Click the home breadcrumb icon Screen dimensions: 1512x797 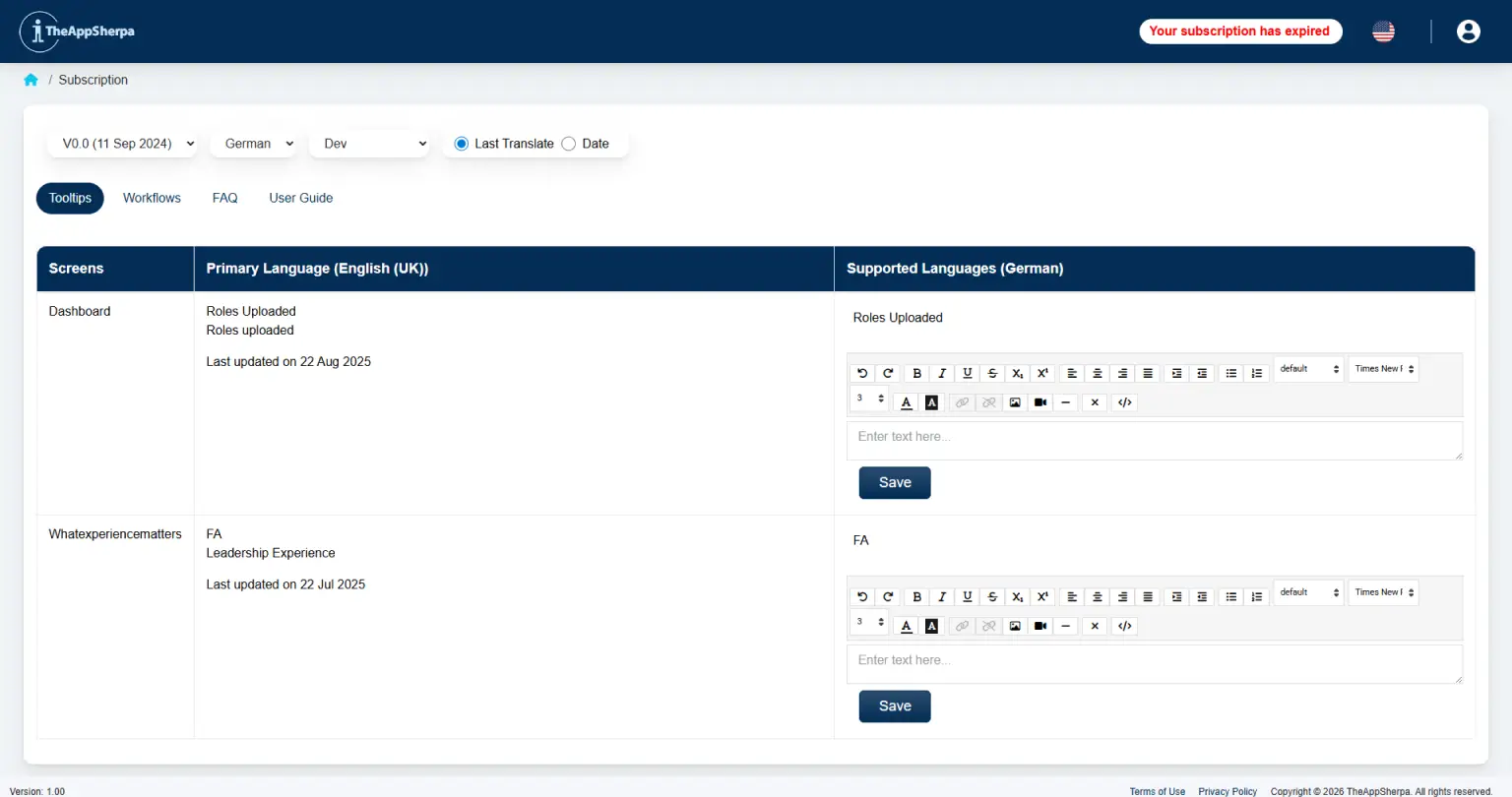coord(31,80)
